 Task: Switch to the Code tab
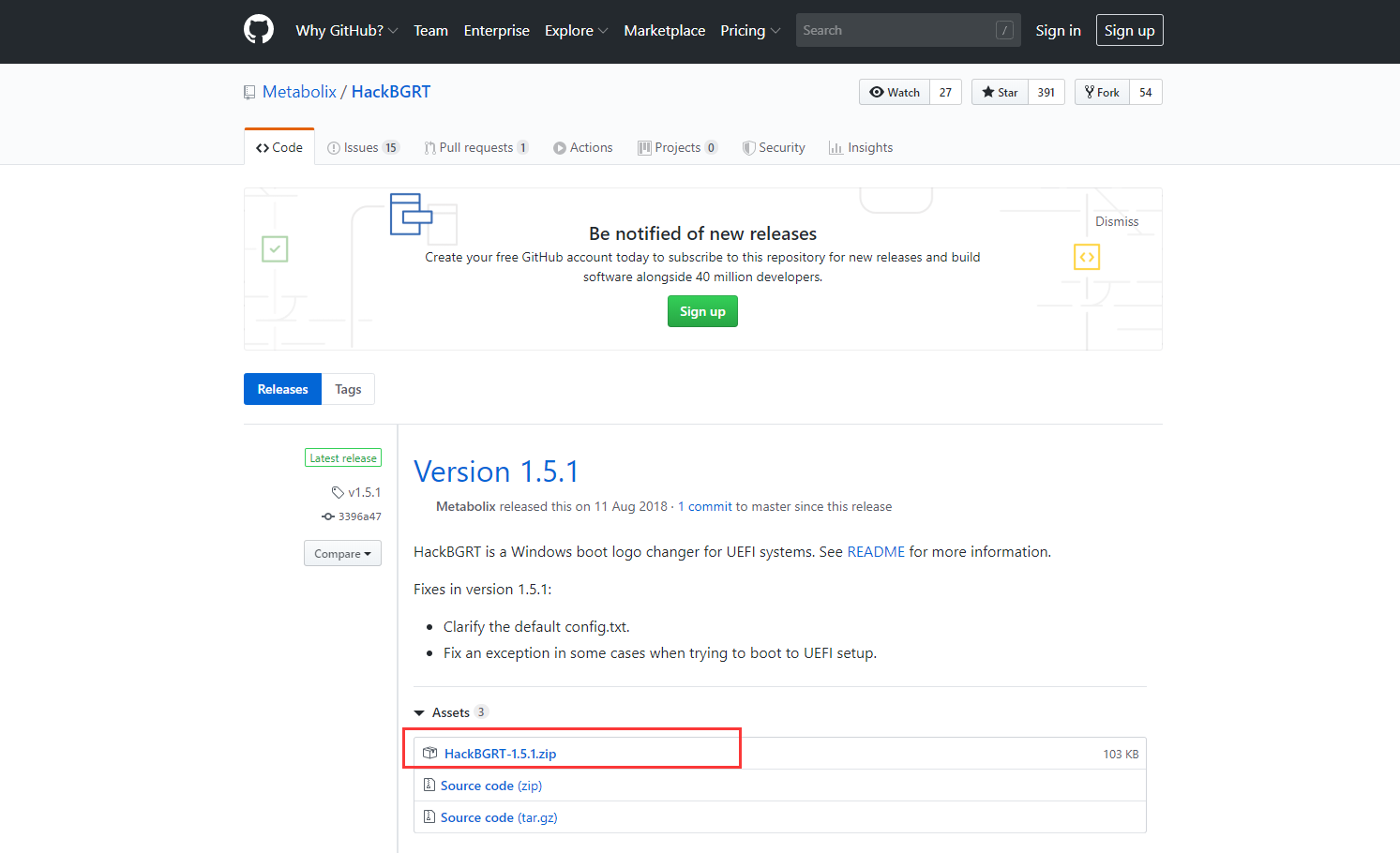point(279,147)
